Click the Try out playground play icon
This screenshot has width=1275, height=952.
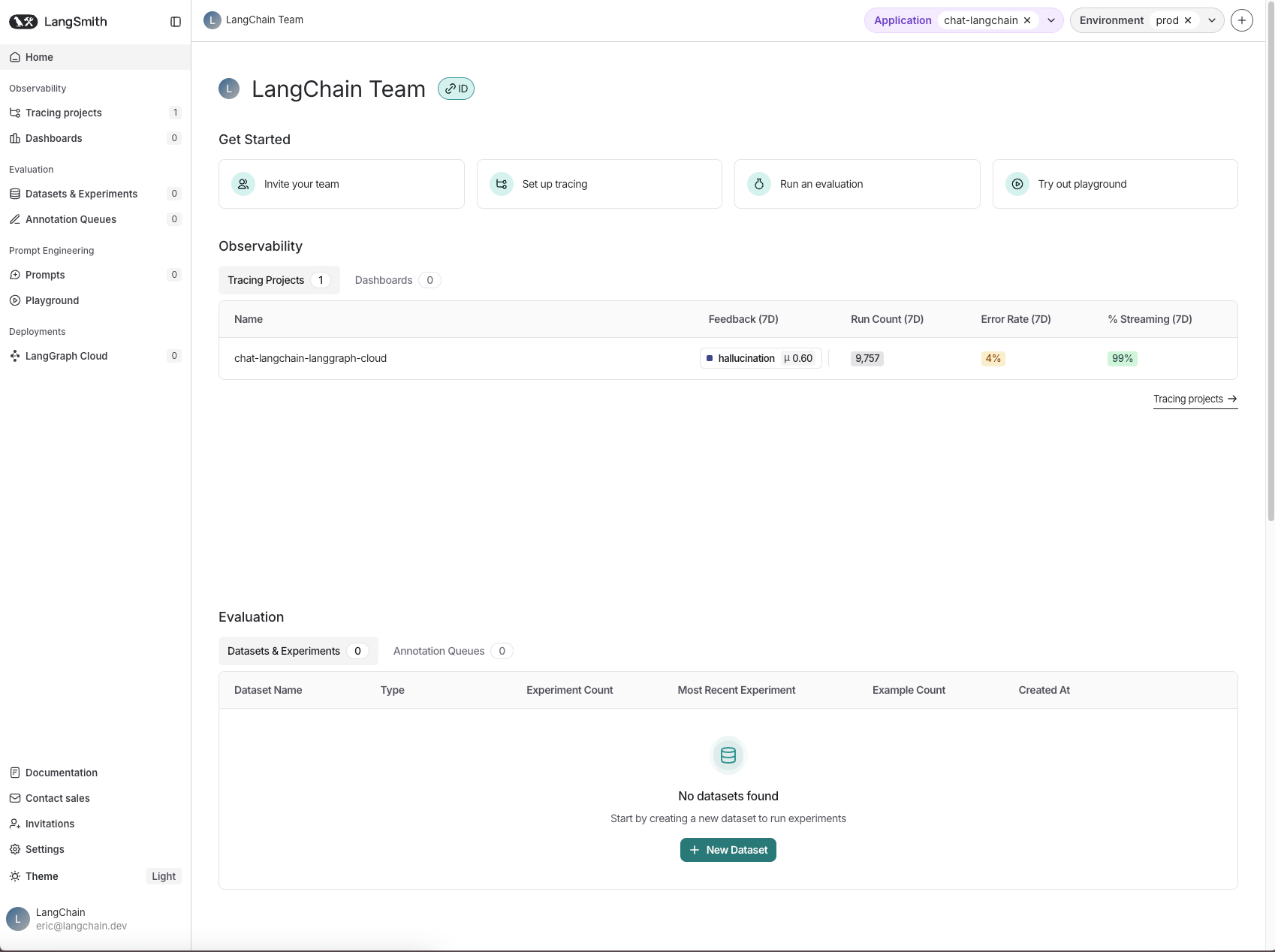pyautogui.click(x=1017, y=184)
